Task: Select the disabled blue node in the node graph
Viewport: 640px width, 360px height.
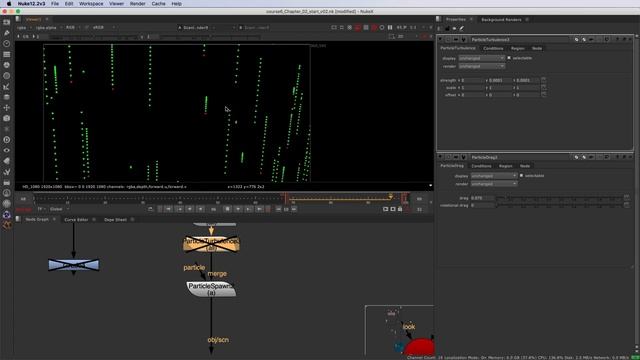Action: tap(73, 265)
